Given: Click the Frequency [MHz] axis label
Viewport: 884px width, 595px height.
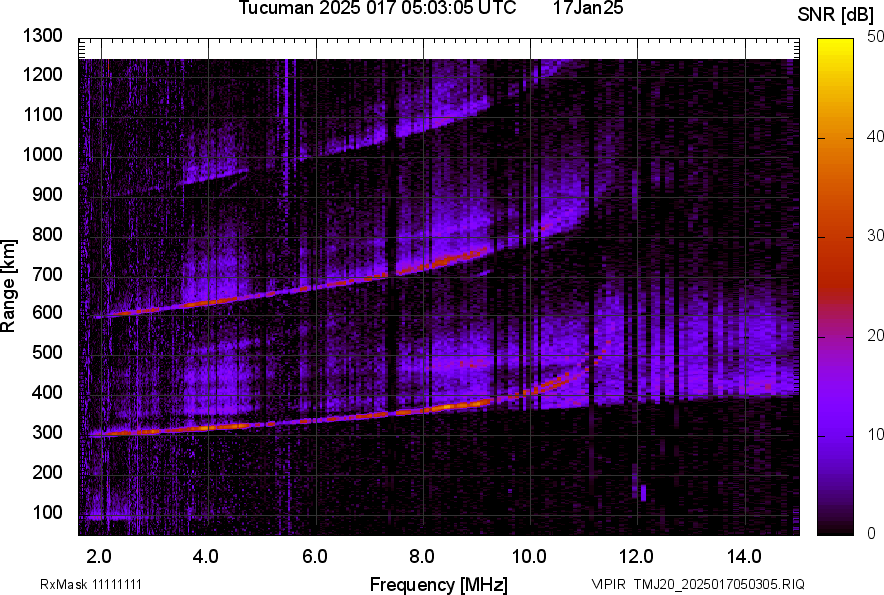Looking at the screenshot, I should click(x=438, y=584).
